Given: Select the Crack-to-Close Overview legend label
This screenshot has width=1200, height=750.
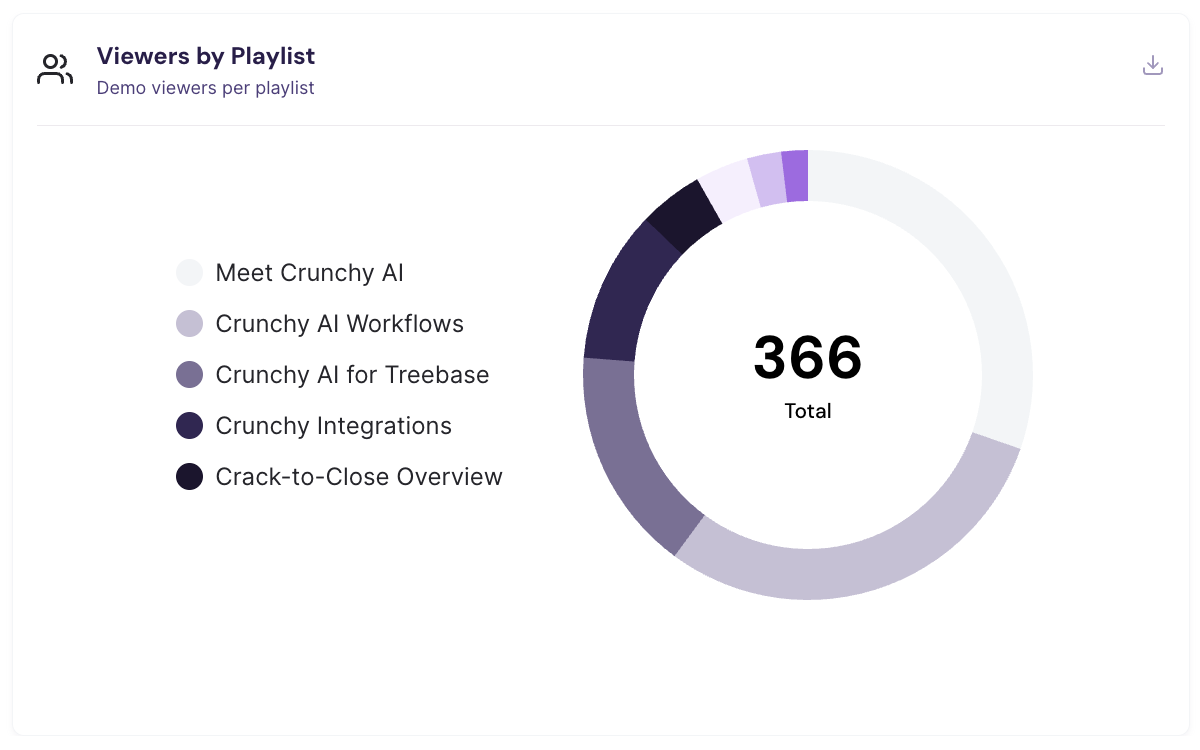Looking at the screenshot, I should (359, 477).
